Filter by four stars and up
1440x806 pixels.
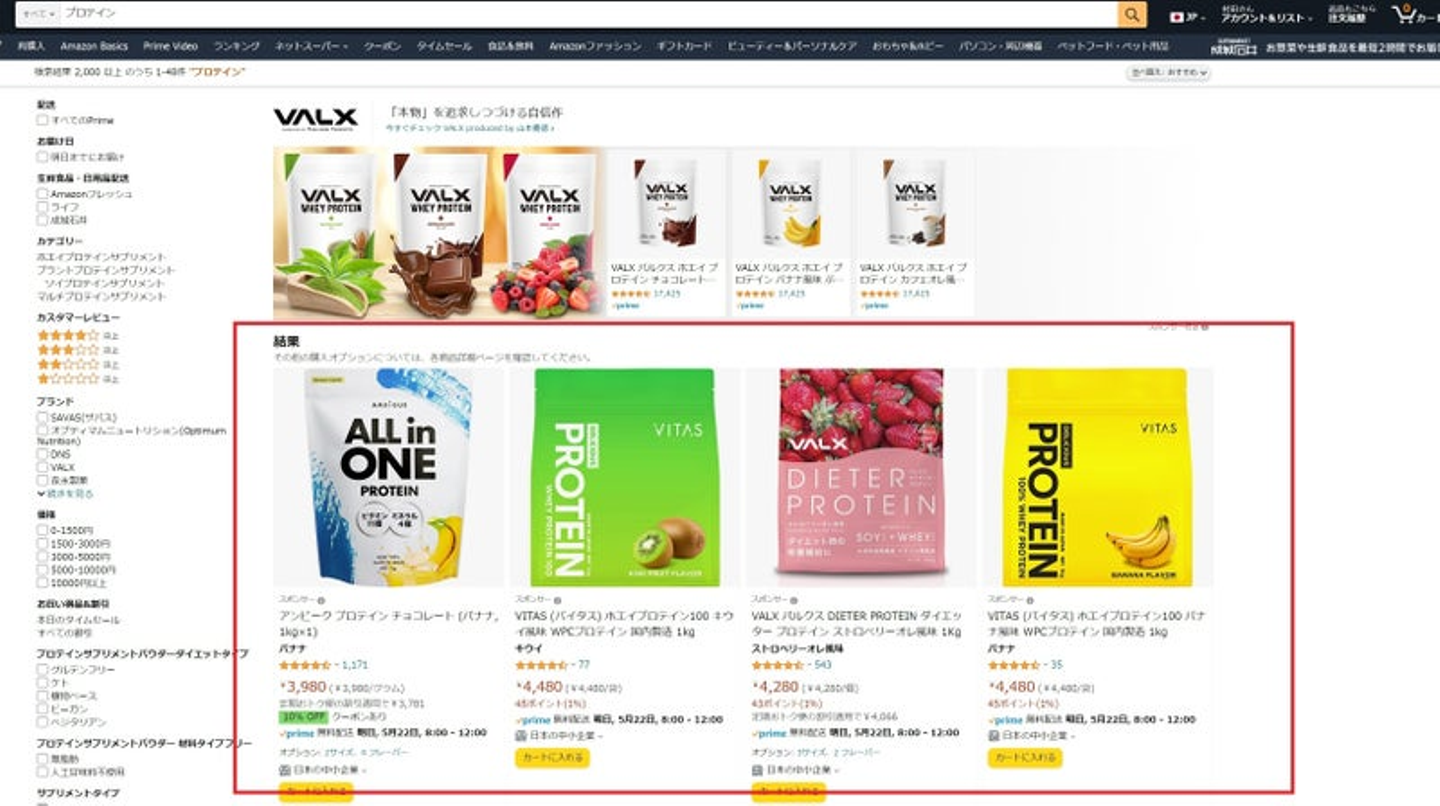click(x=77, y=336)
